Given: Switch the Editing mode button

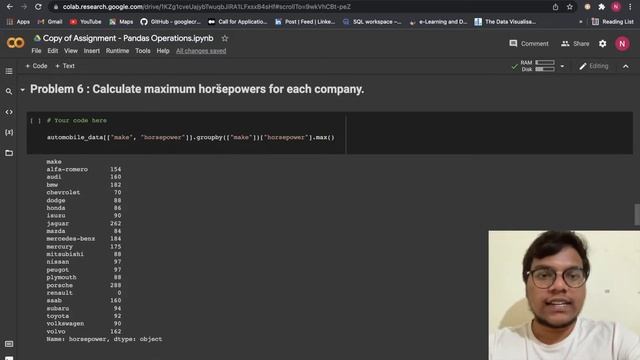Looking at the screenshot, I should coord(594,66).
